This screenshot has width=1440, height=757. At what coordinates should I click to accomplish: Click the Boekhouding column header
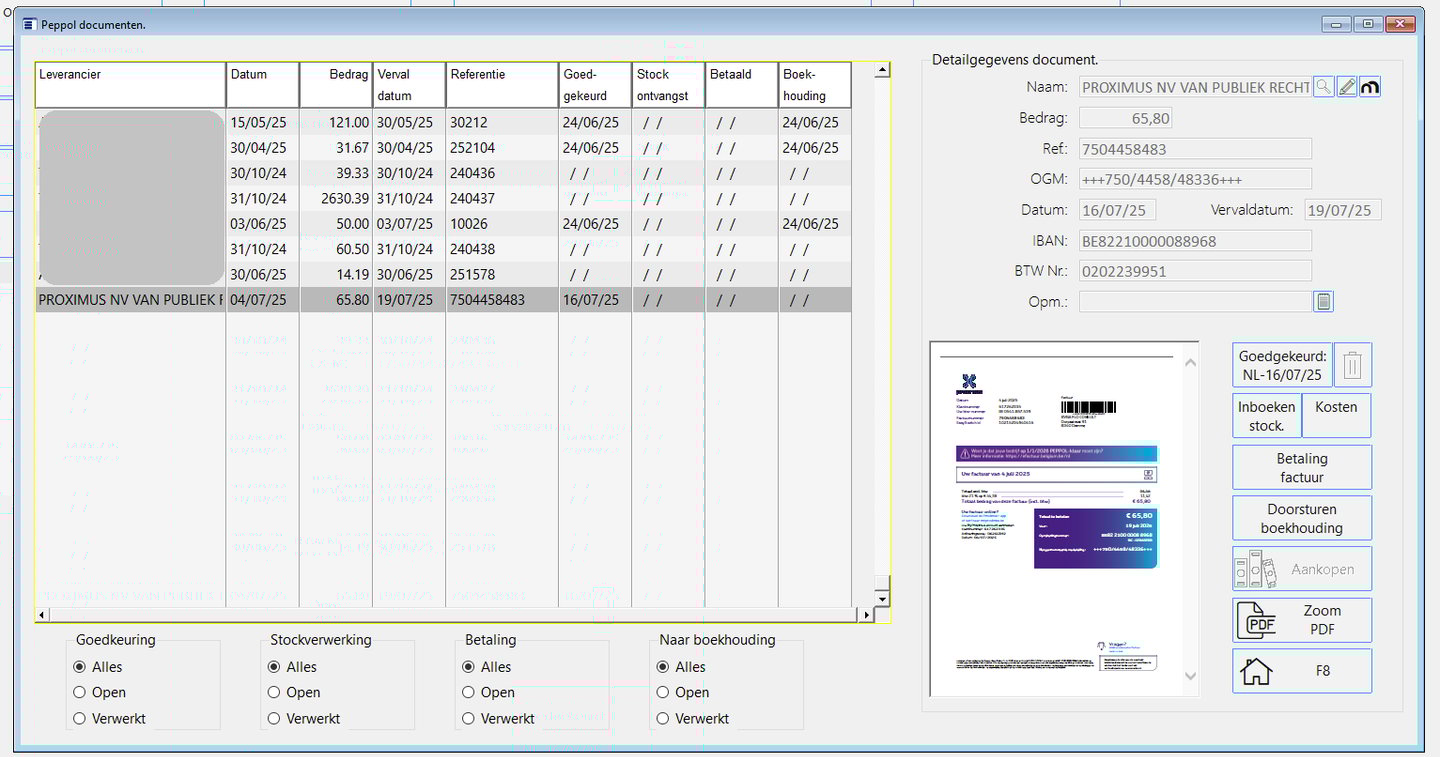coord(815,85)
